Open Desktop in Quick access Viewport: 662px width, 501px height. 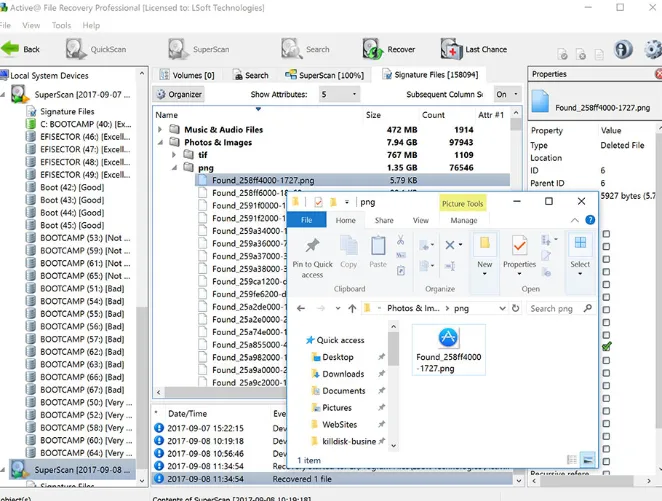tap(338, 357)
